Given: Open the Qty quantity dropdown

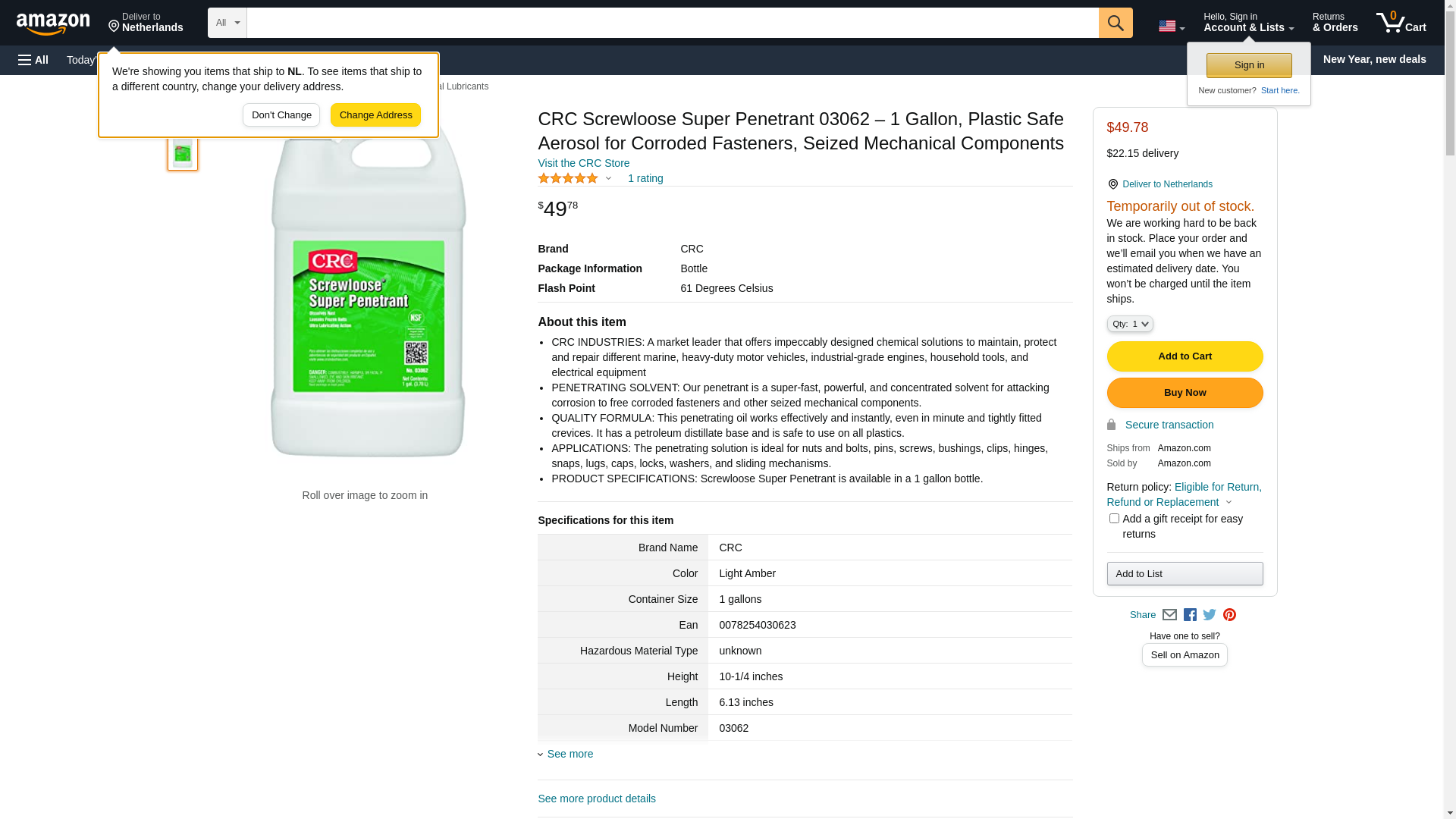Looking at the screenshot, I should [x=1129, y=324].
